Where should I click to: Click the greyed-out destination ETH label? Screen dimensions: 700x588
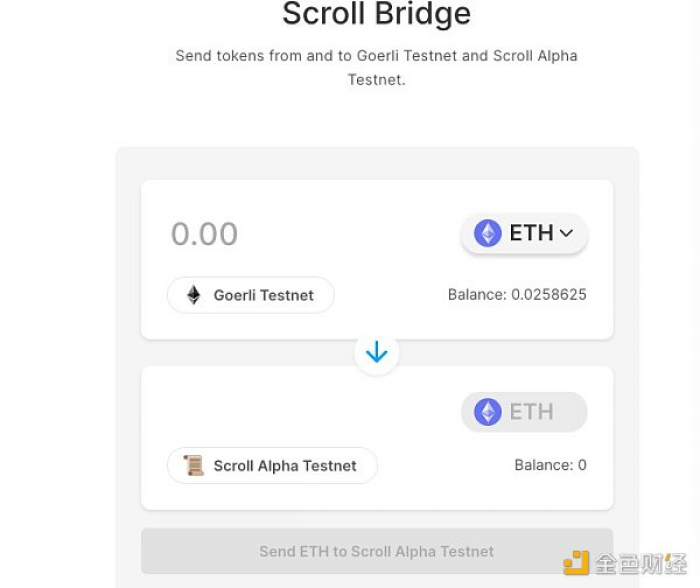531,412
